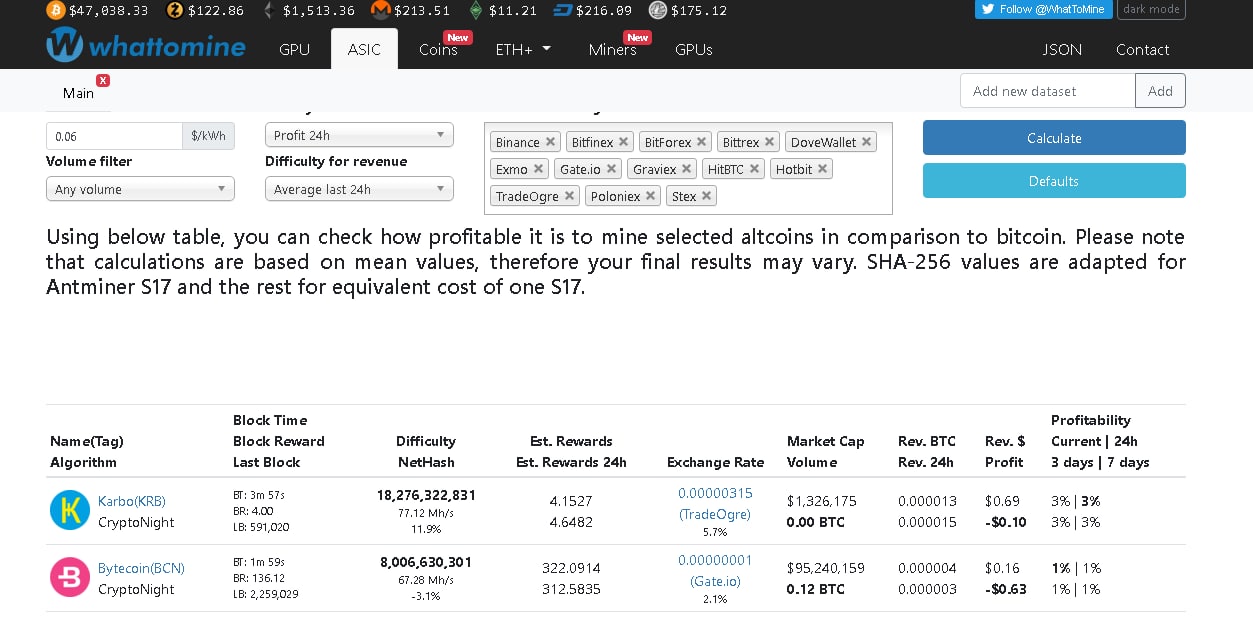Open the Karbo(KRB) coin link
This screenshot has height=617, width=1253.
tap(132, 501)
